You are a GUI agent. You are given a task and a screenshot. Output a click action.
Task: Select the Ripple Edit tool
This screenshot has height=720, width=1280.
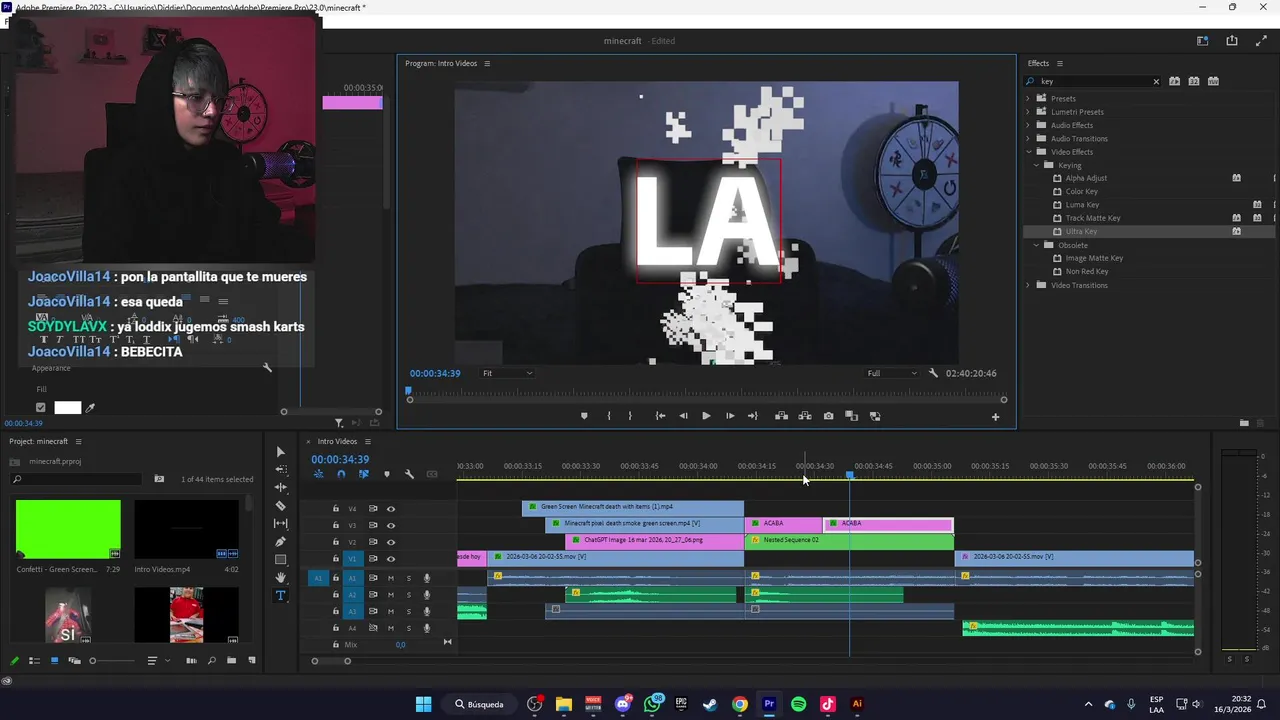[x=280, y=488]
